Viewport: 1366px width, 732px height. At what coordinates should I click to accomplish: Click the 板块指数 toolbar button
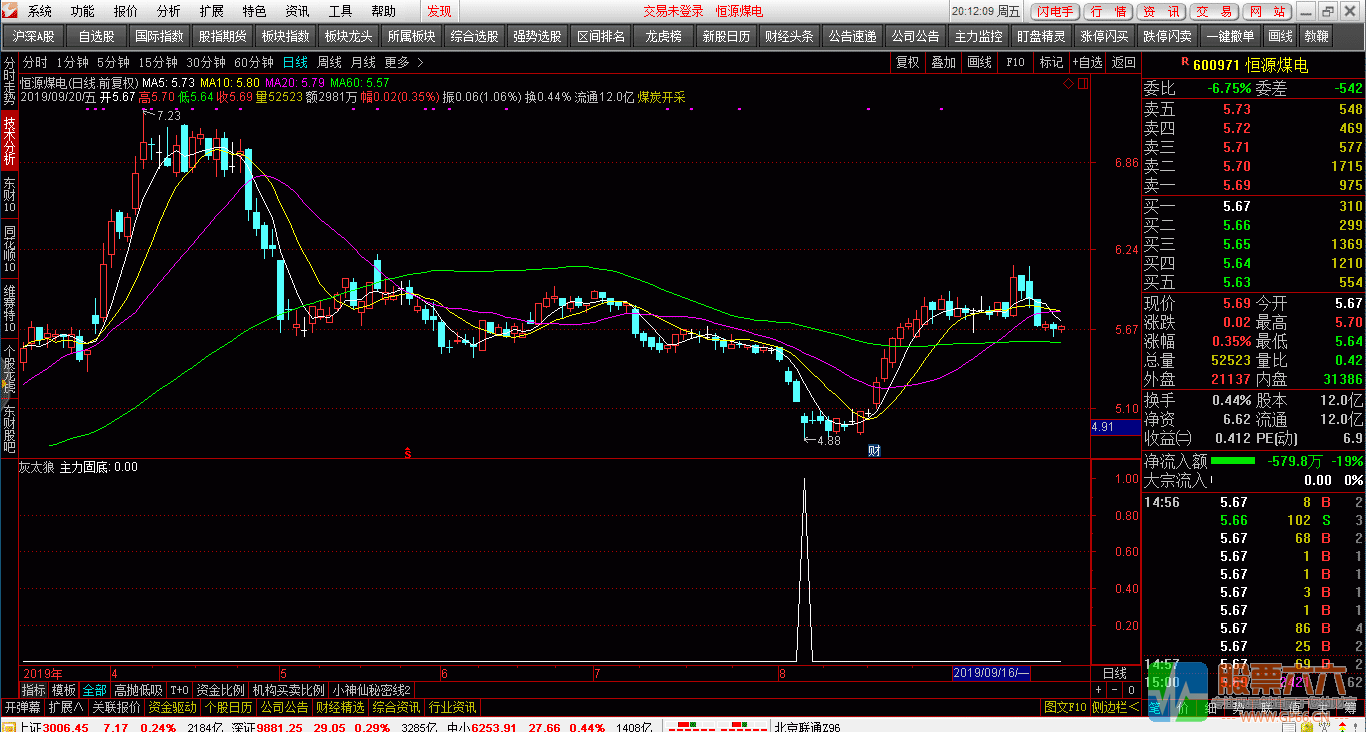(285, 36)
